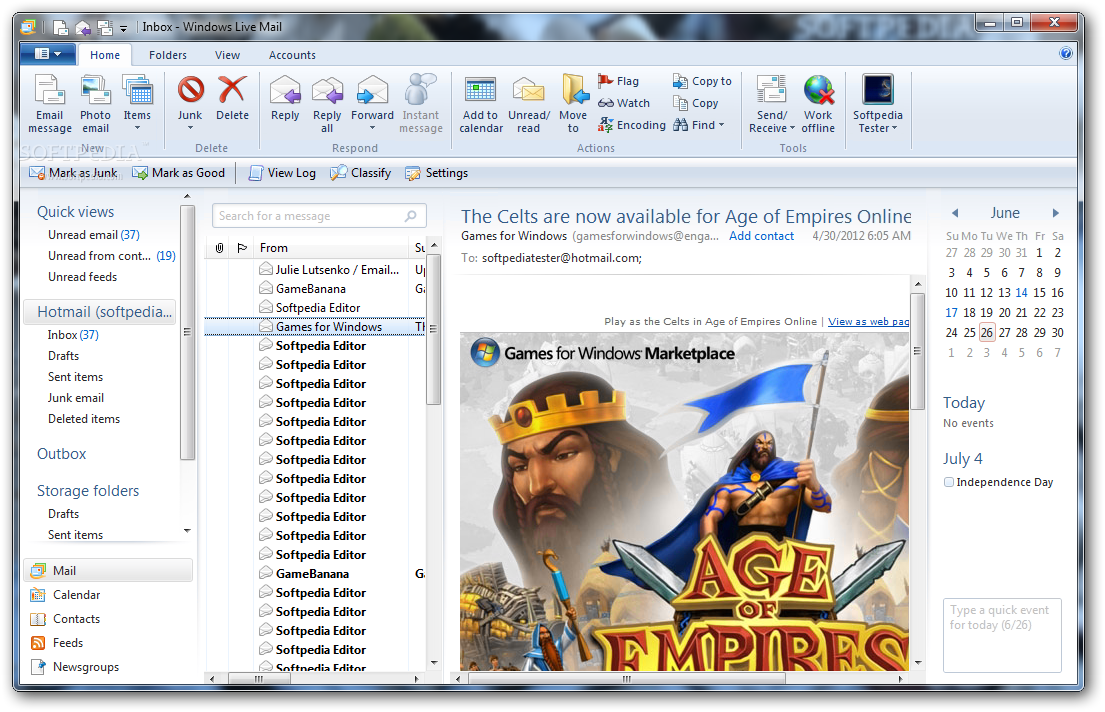Screen dimensions: 1105x712
Task: Click the Search for a message box
Action: pos(319,216)
